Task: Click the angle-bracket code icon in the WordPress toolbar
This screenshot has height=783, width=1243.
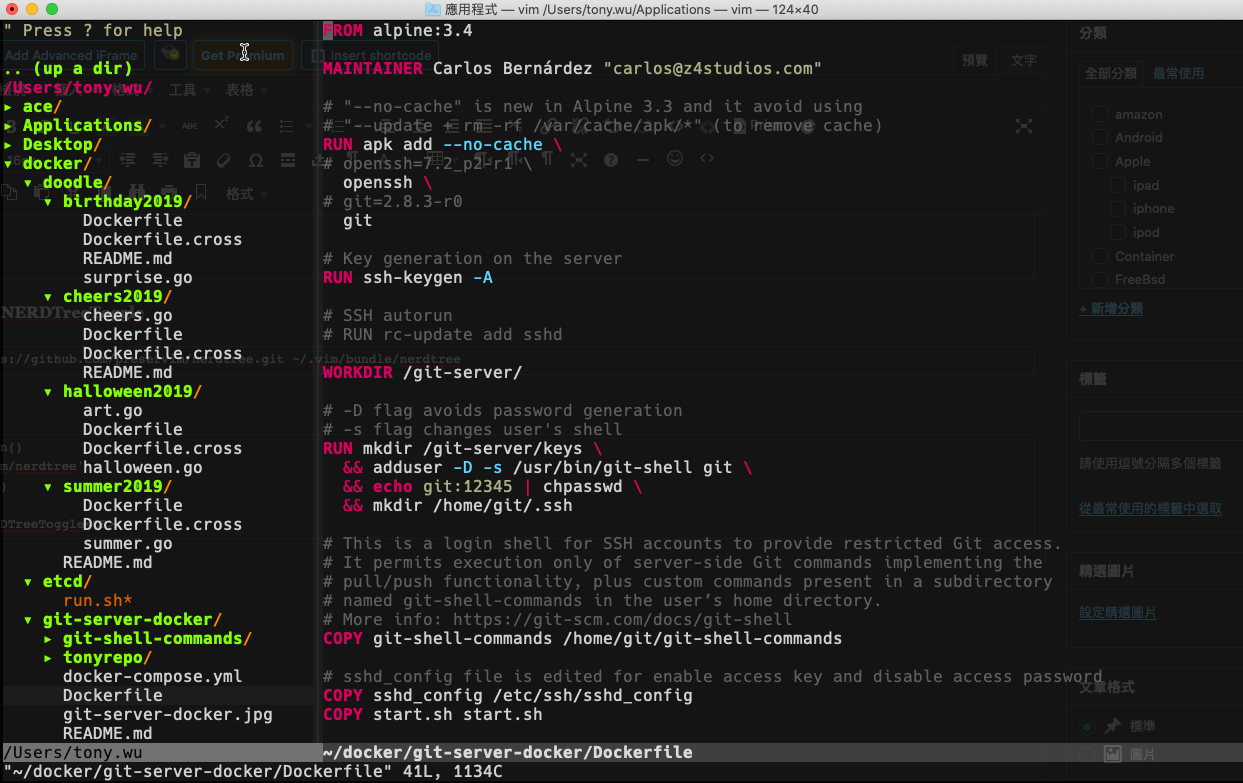Action: pyautogui.click(x=707, y=158)
